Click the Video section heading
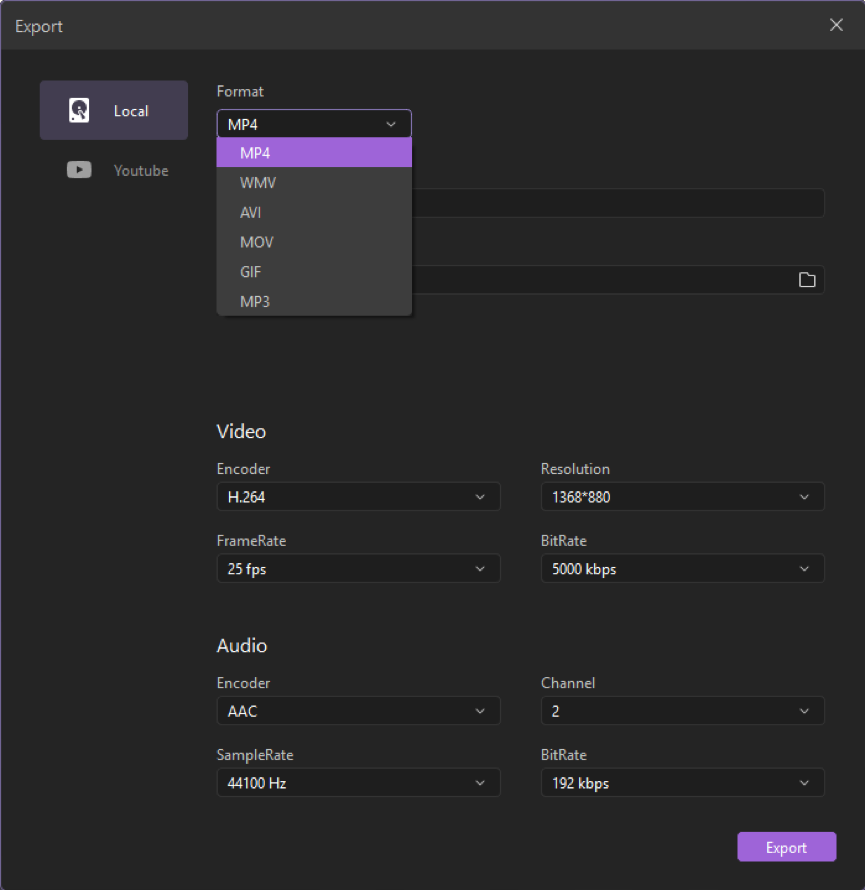Image resolution: width=865 pixels, height=890 pixels. coord(241,431)
